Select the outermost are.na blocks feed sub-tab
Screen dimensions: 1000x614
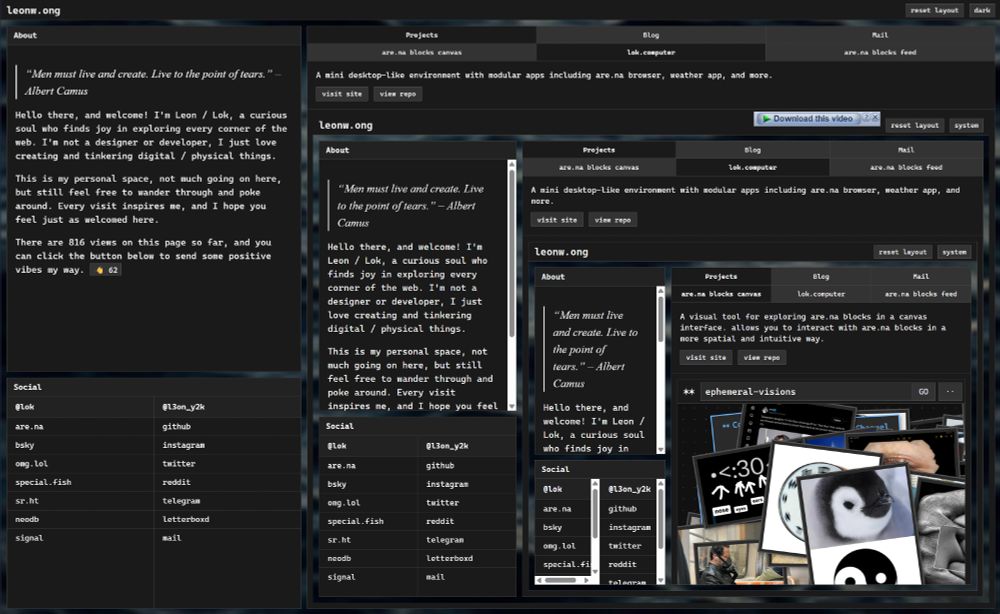click(x=879, y=52)
